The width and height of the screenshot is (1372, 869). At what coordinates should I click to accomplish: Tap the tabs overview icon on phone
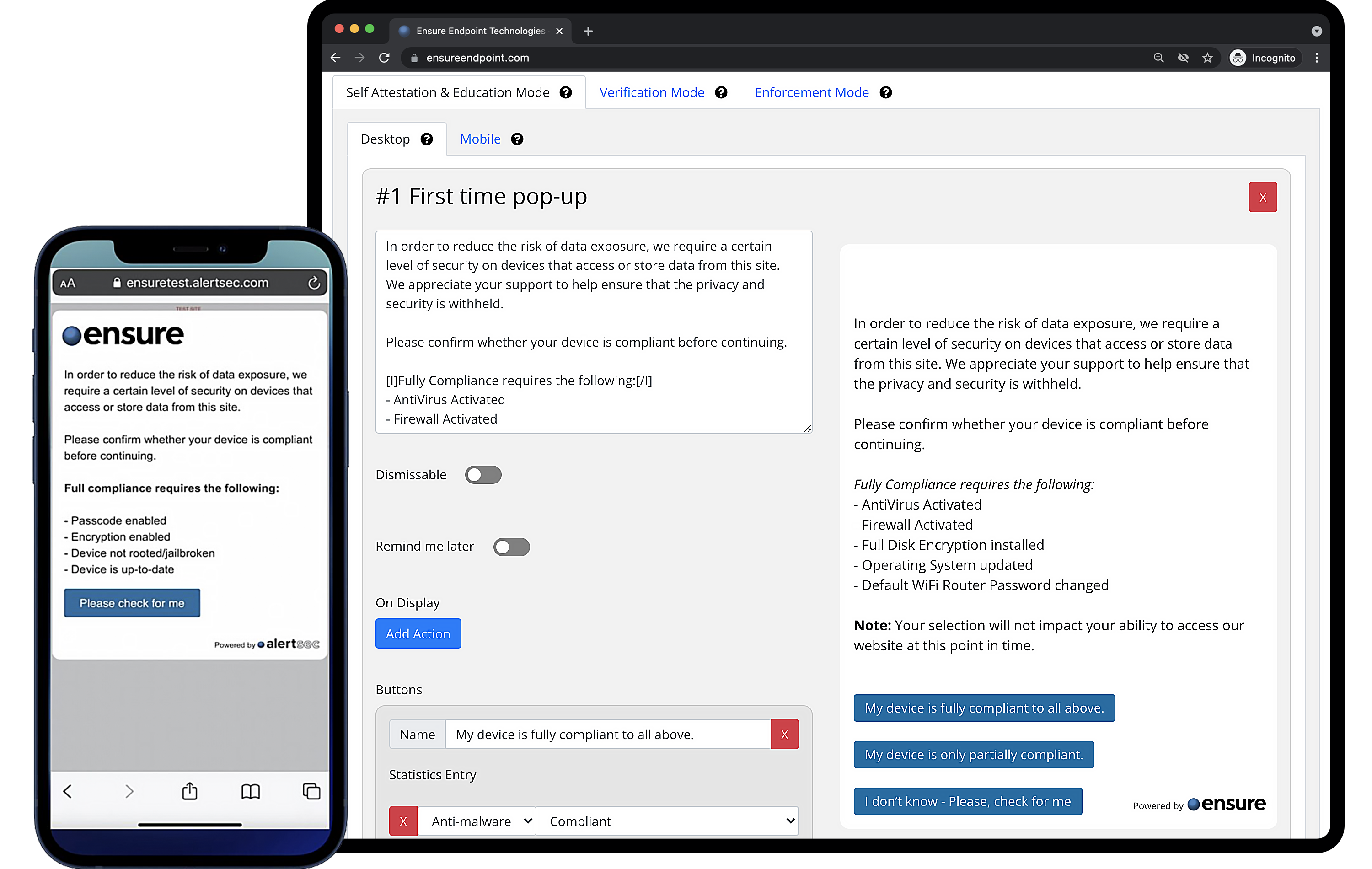pyautogui.click(x=311, y=791)
